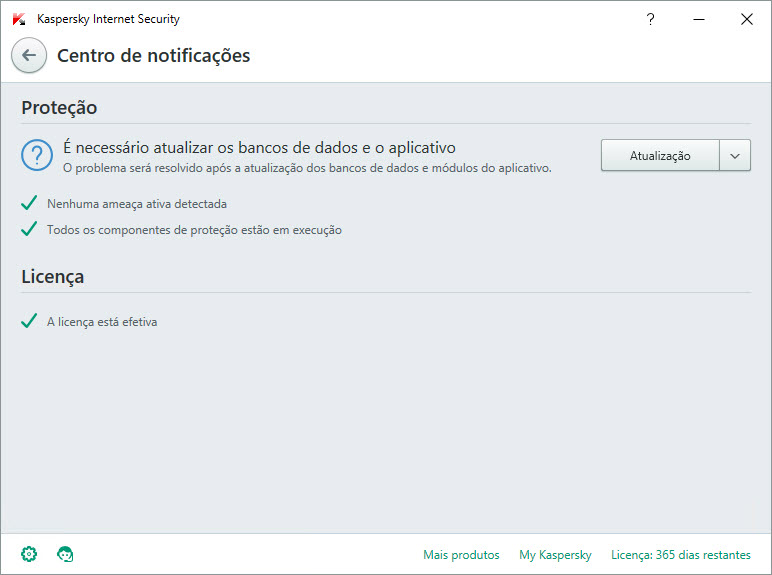Open the My Kaspersky link
772x575 pixels.
pyautogui.click(x=555, y=555)
